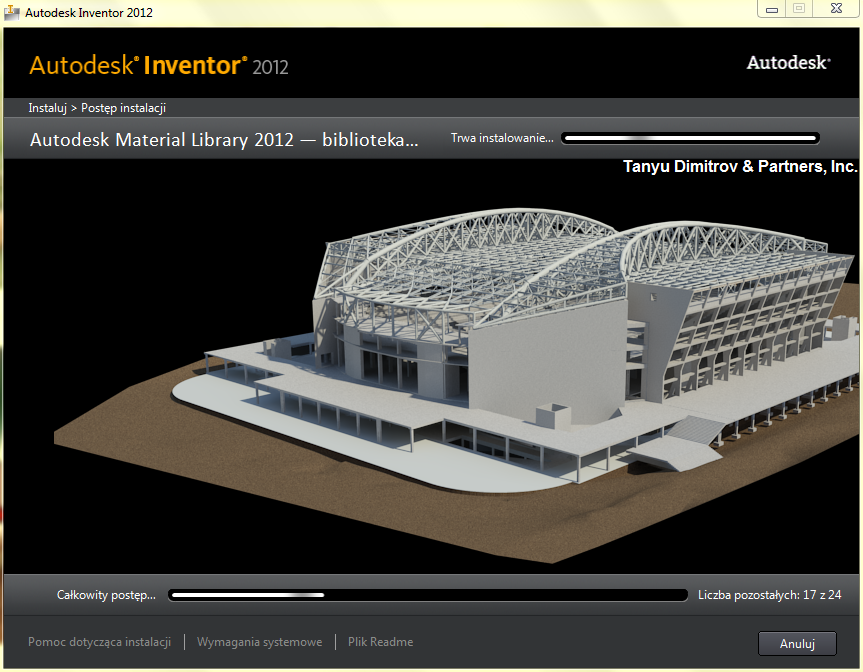This screenshot has width=863, height=672.
Task: Open the Plik Readme link
Action: 380,642
